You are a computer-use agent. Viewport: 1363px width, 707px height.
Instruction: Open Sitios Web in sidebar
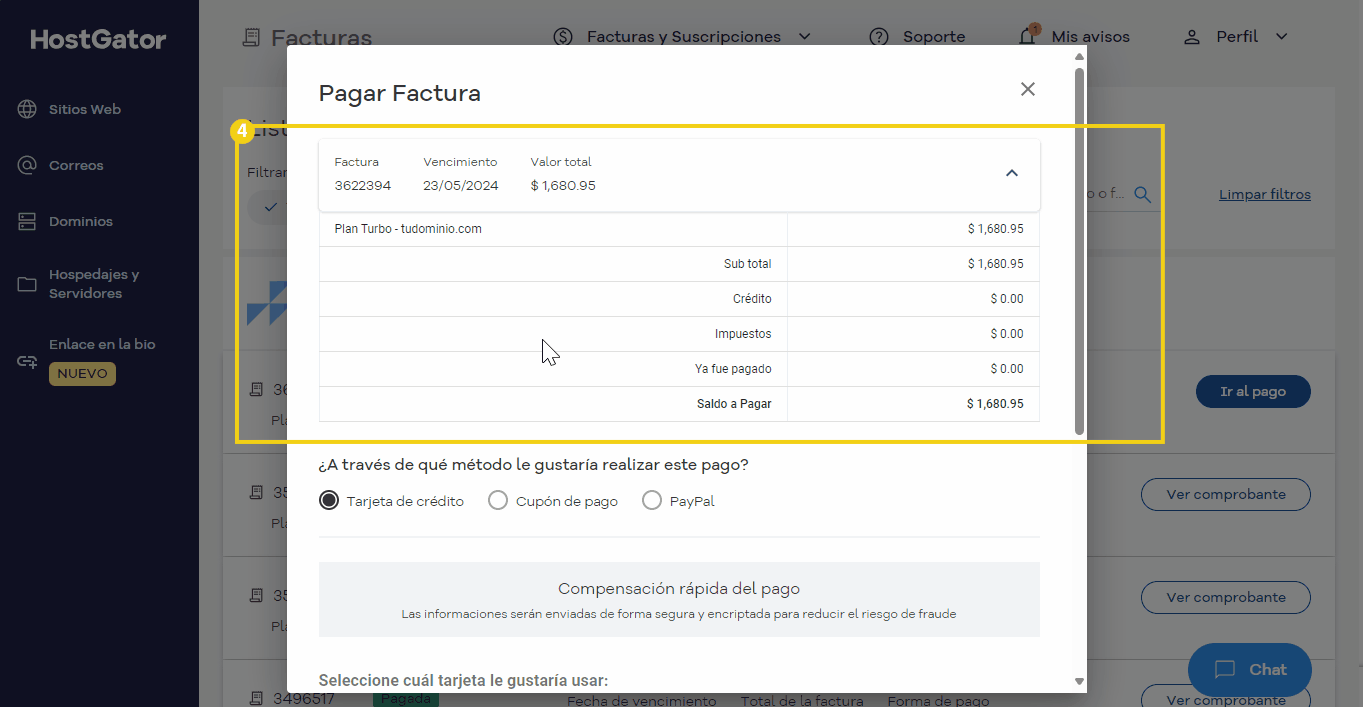[85, 109]
